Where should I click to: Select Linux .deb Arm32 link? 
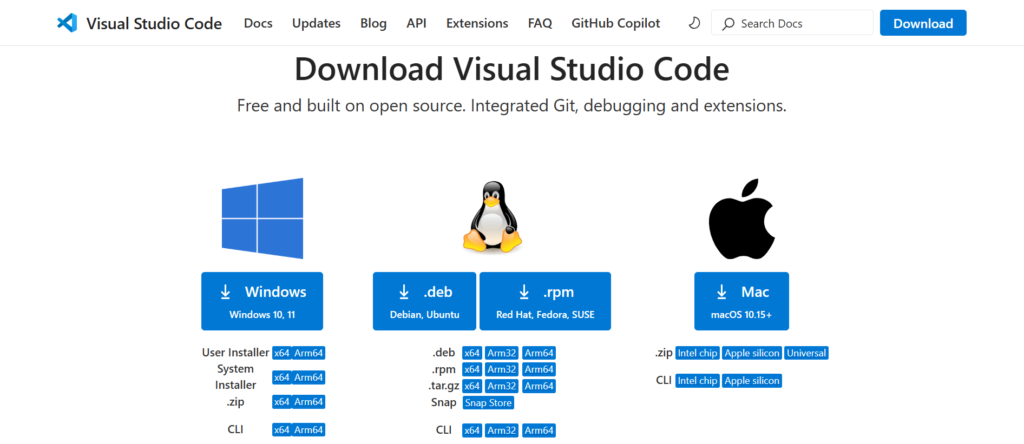502,353
